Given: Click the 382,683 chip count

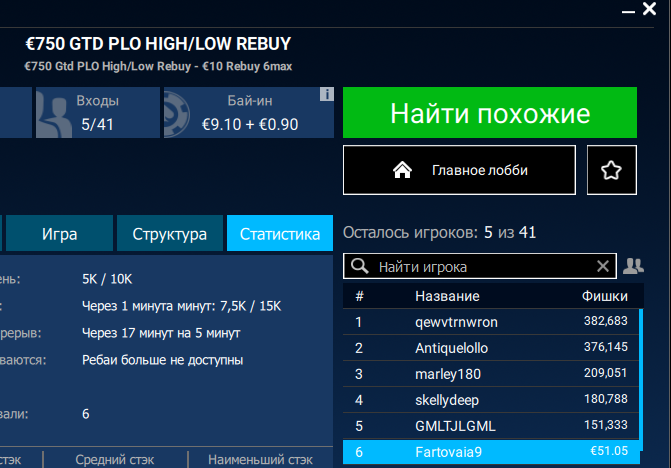Looking at the screenshot, I should click(606, 321).
